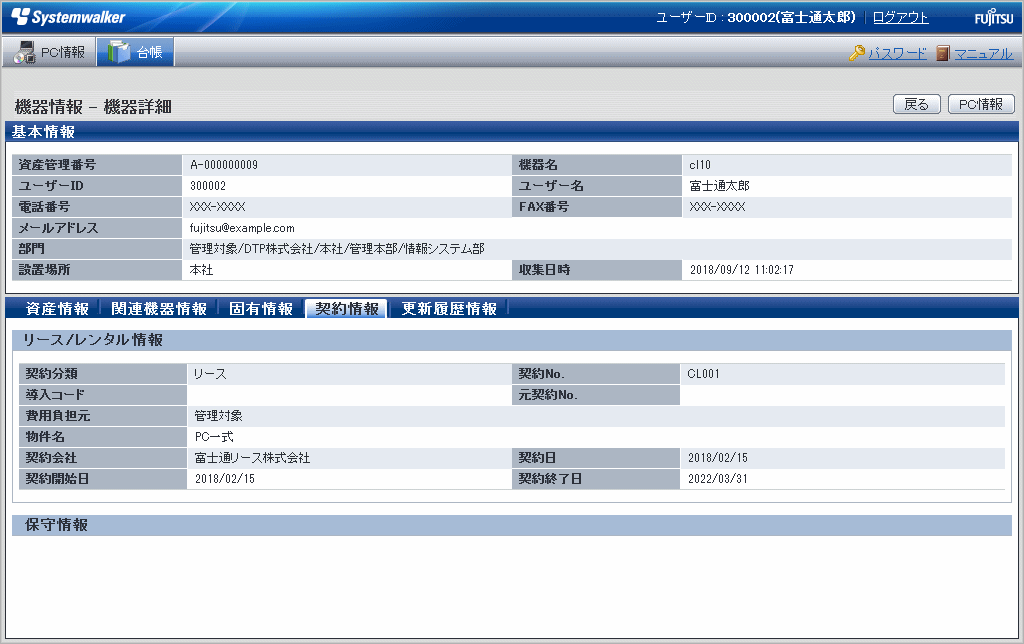This screenshot has width=1024, height=644.
Task: Open the 固有情報 tab
Action: click(261, 309)
